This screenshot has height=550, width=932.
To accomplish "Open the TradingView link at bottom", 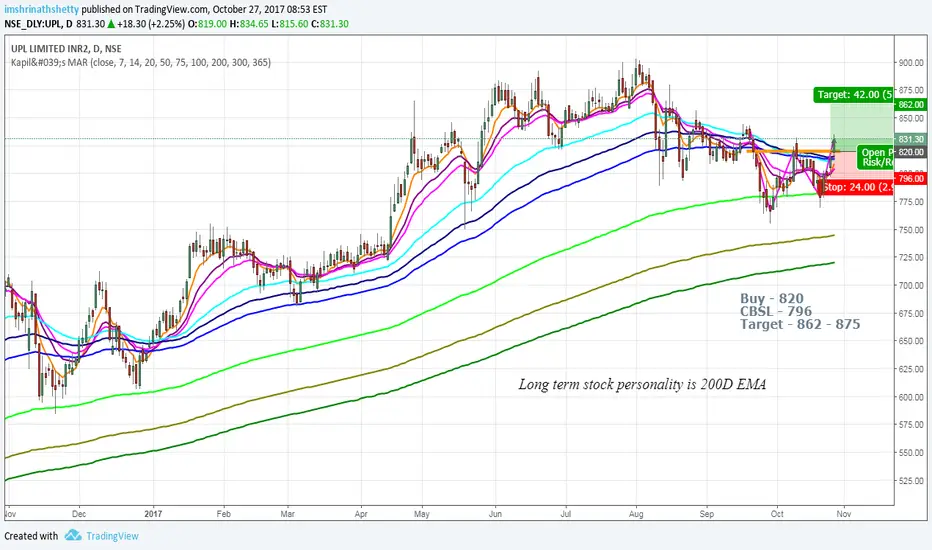I will (112, 536).
